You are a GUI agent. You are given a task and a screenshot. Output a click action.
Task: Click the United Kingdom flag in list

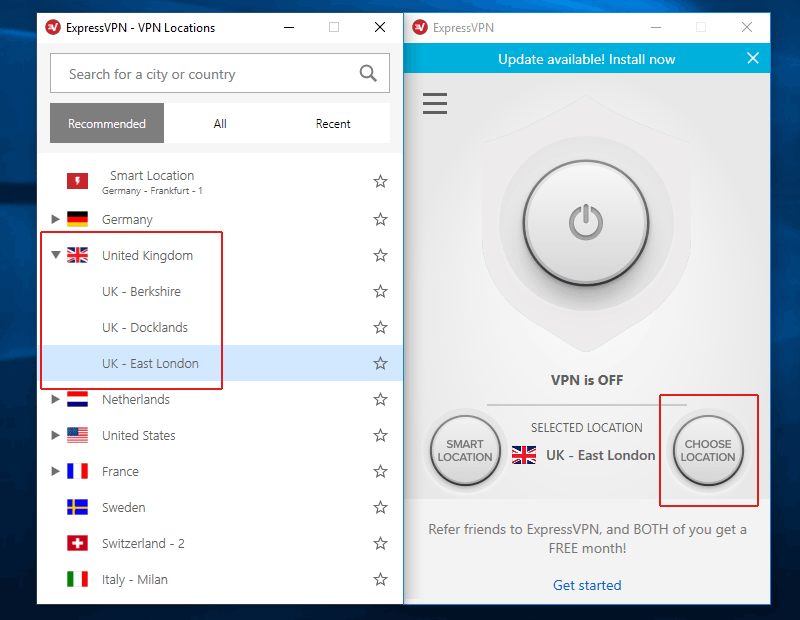78,255
